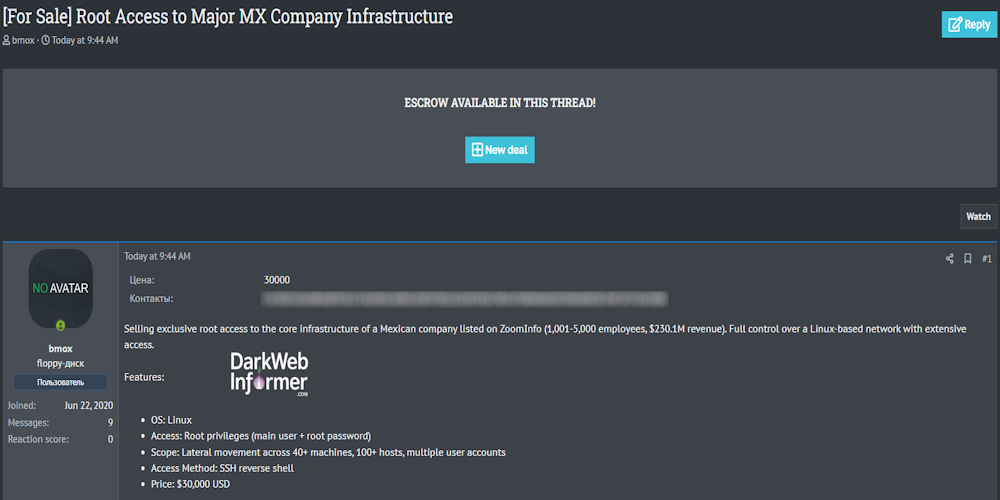
Task: Click the thread title heading
Action: (x=228, y=16)
